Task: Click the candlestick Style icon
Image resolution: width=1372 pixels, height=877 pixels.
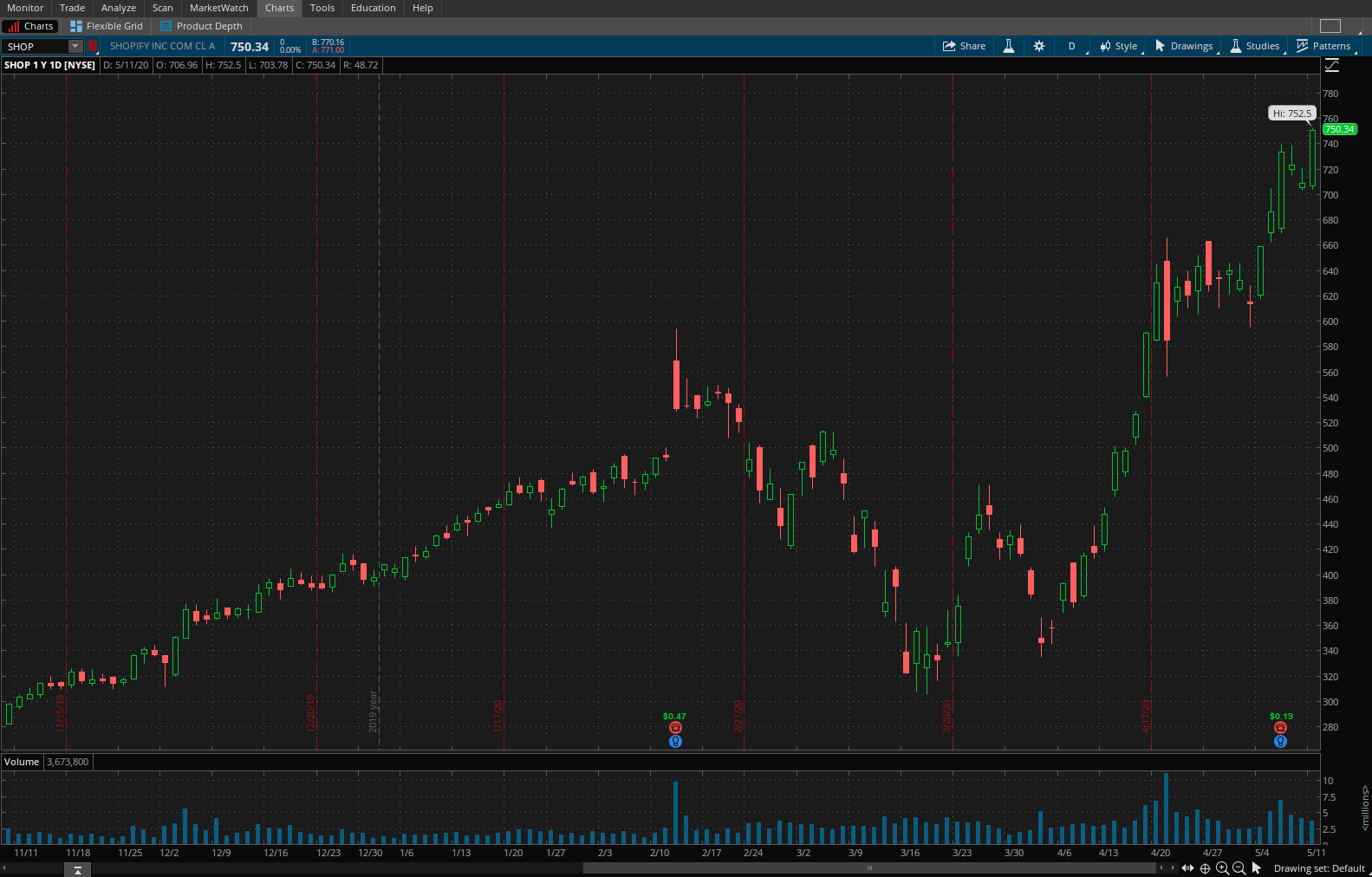Action: click(x=1105, y=46)
